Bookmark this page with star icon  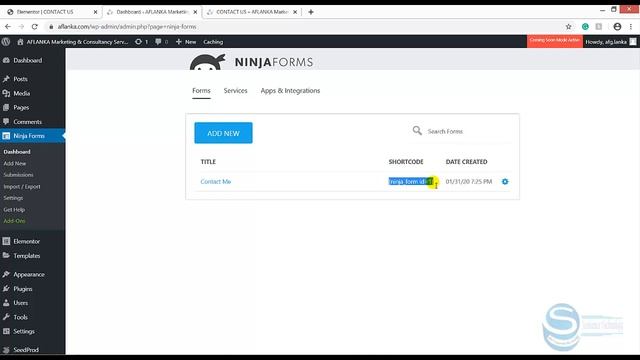(x=569, y=27)
